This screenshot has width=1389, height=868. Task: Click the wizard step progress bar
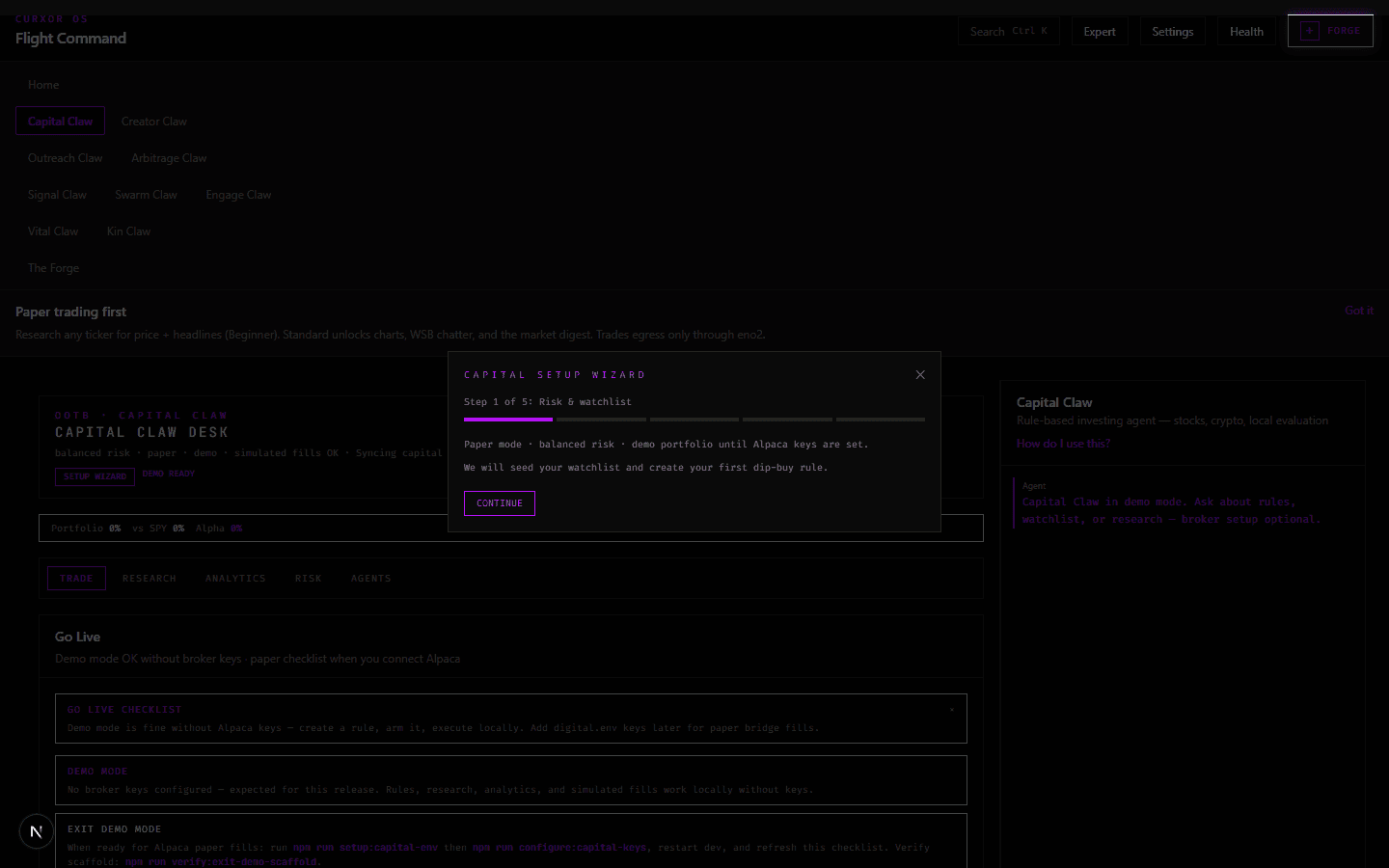click(694, 420)
